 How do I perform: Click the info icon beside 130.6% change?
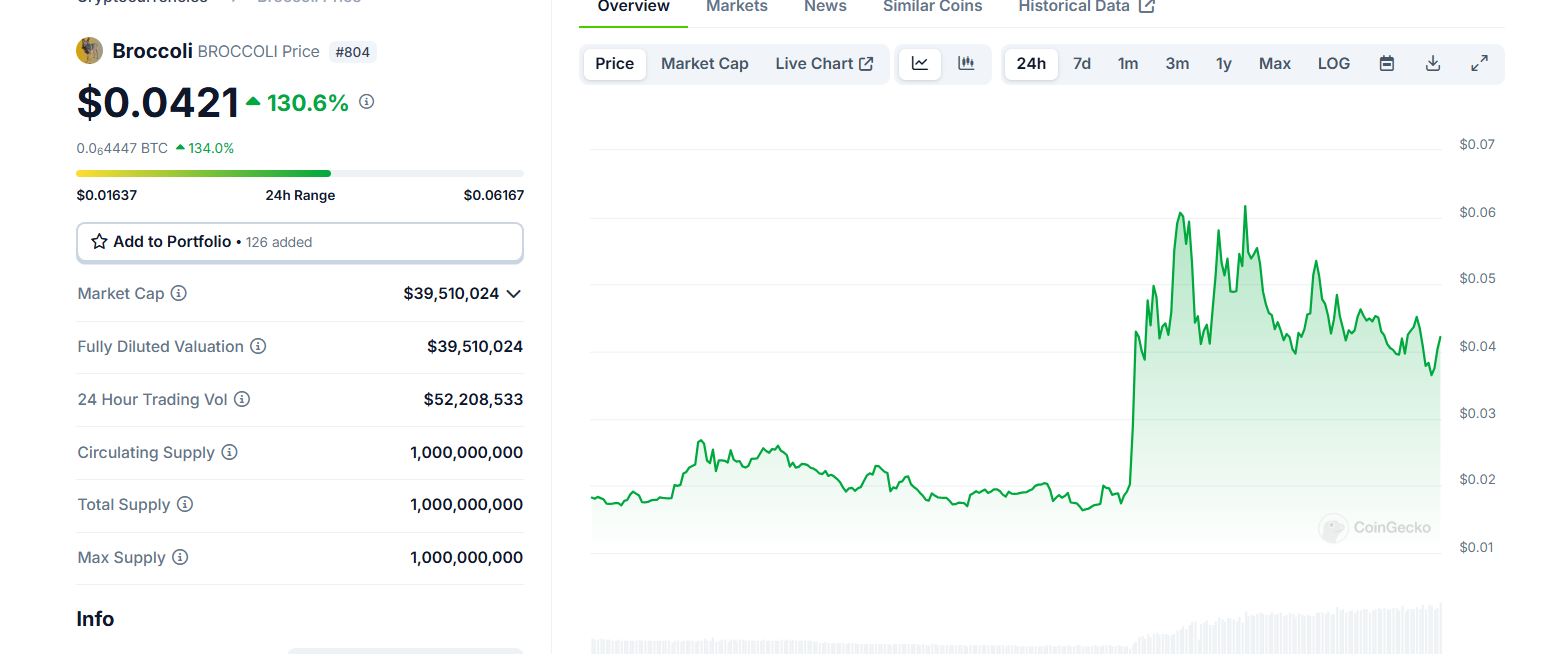(x=366, y=101)
